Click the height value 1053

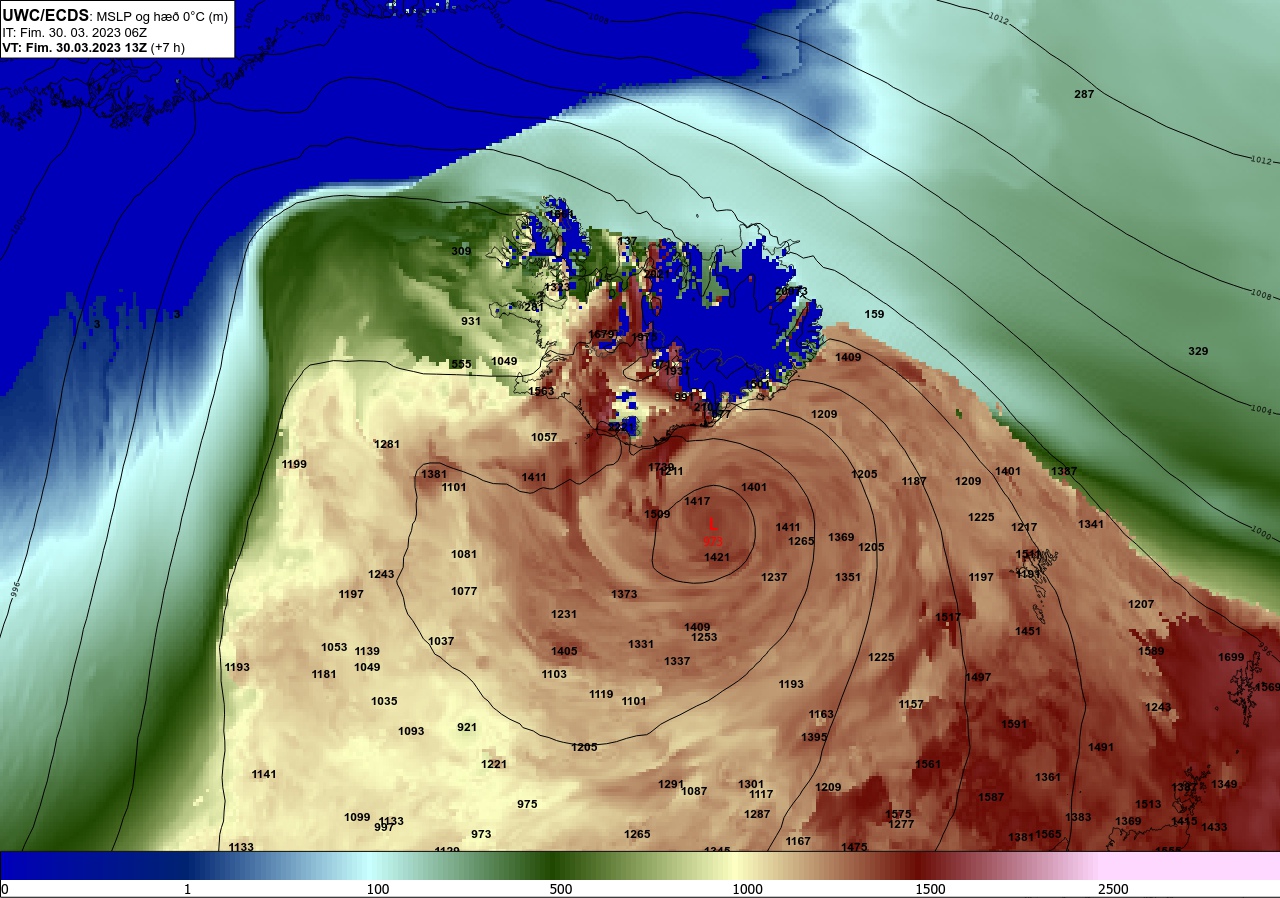pyautogui.click(x=334, y=647)
